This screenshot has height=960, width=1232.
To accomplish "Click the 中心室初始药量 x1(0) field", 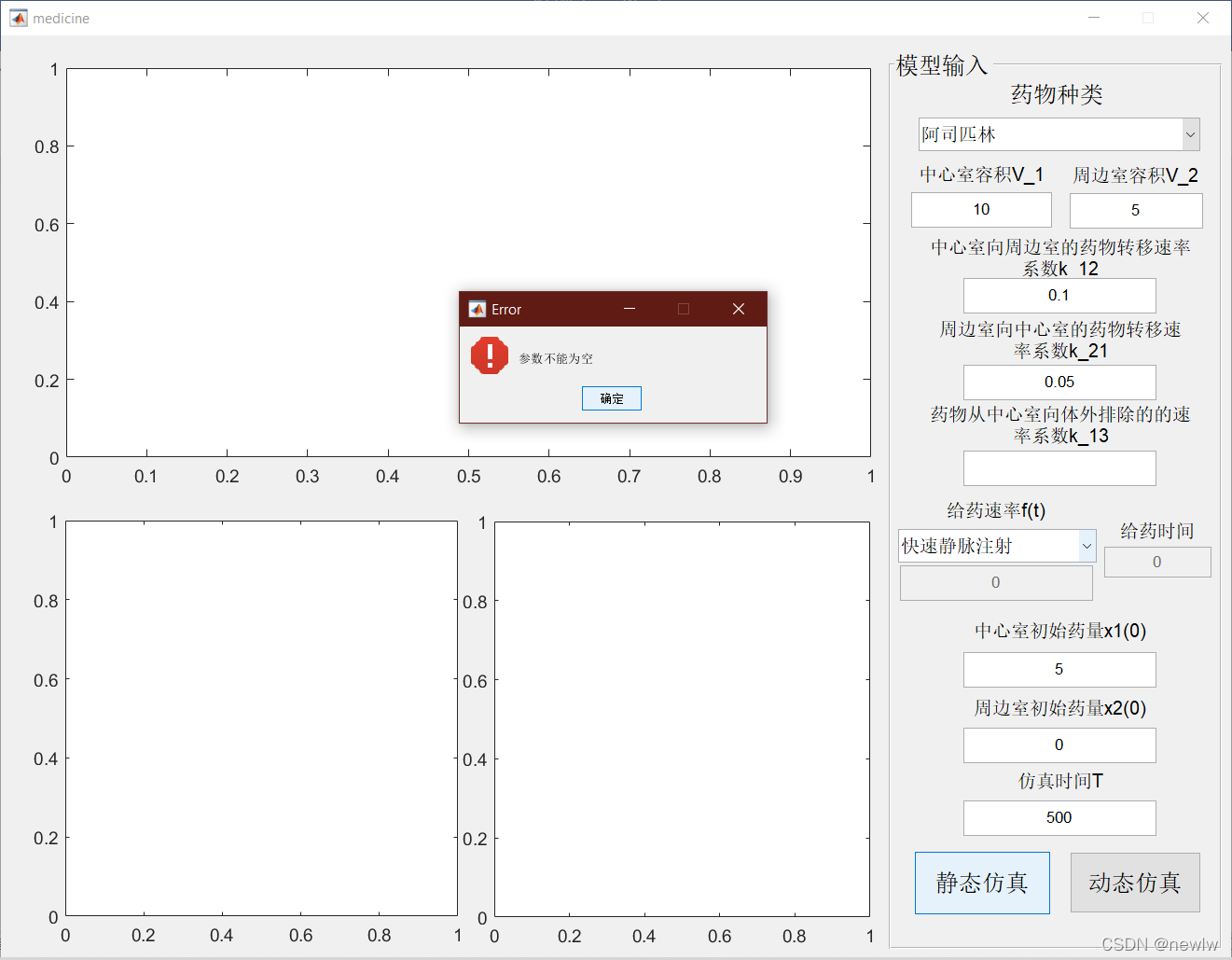I will 1059,670.
